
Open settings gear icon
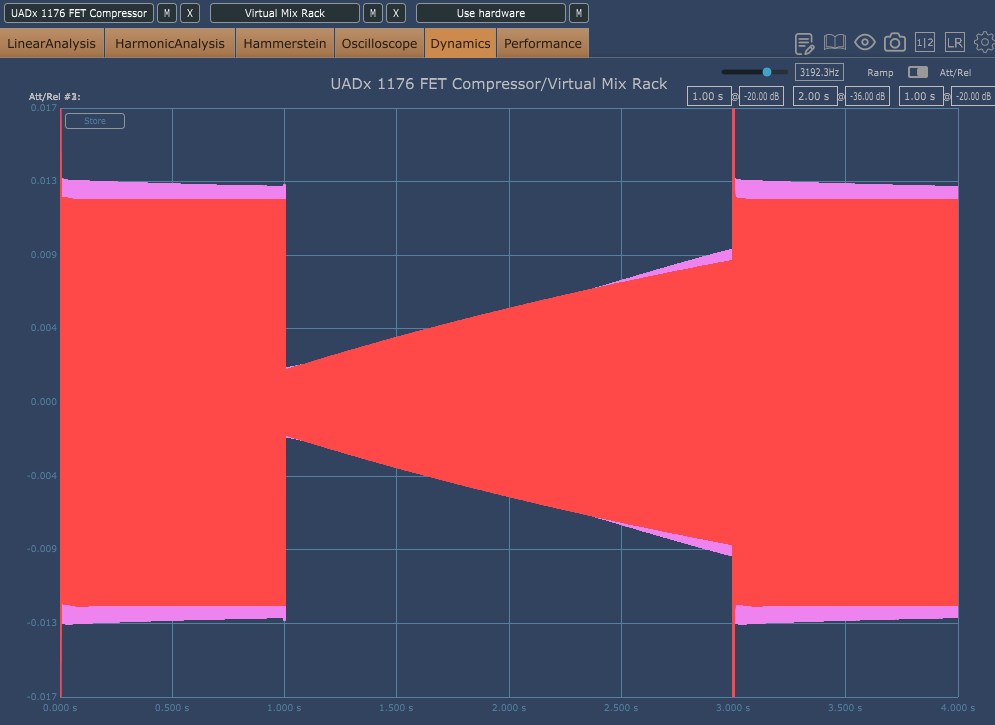coord(984,42)
